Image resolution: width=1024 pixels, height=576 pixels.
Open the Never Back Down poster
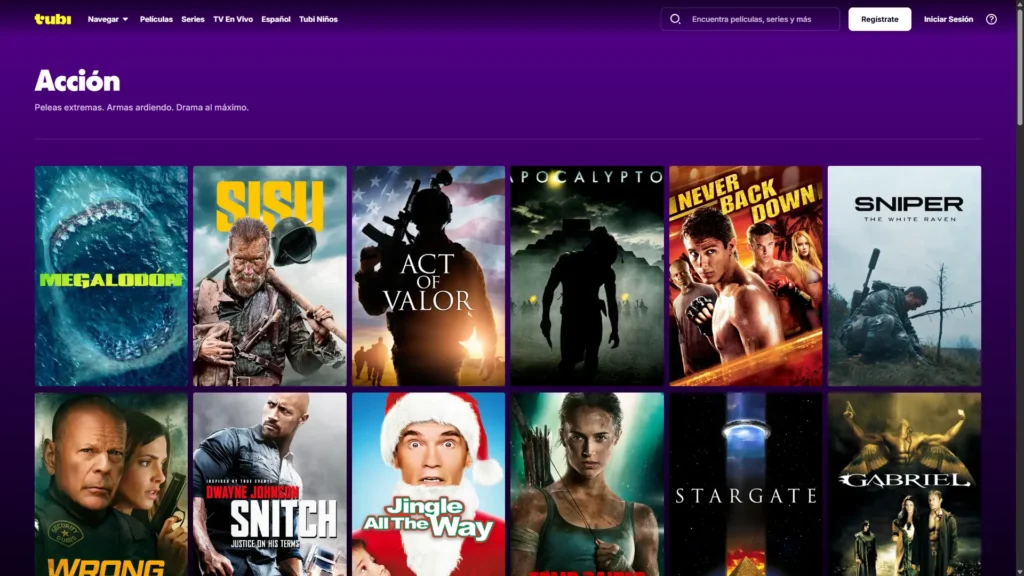click(x=746, y=275)
